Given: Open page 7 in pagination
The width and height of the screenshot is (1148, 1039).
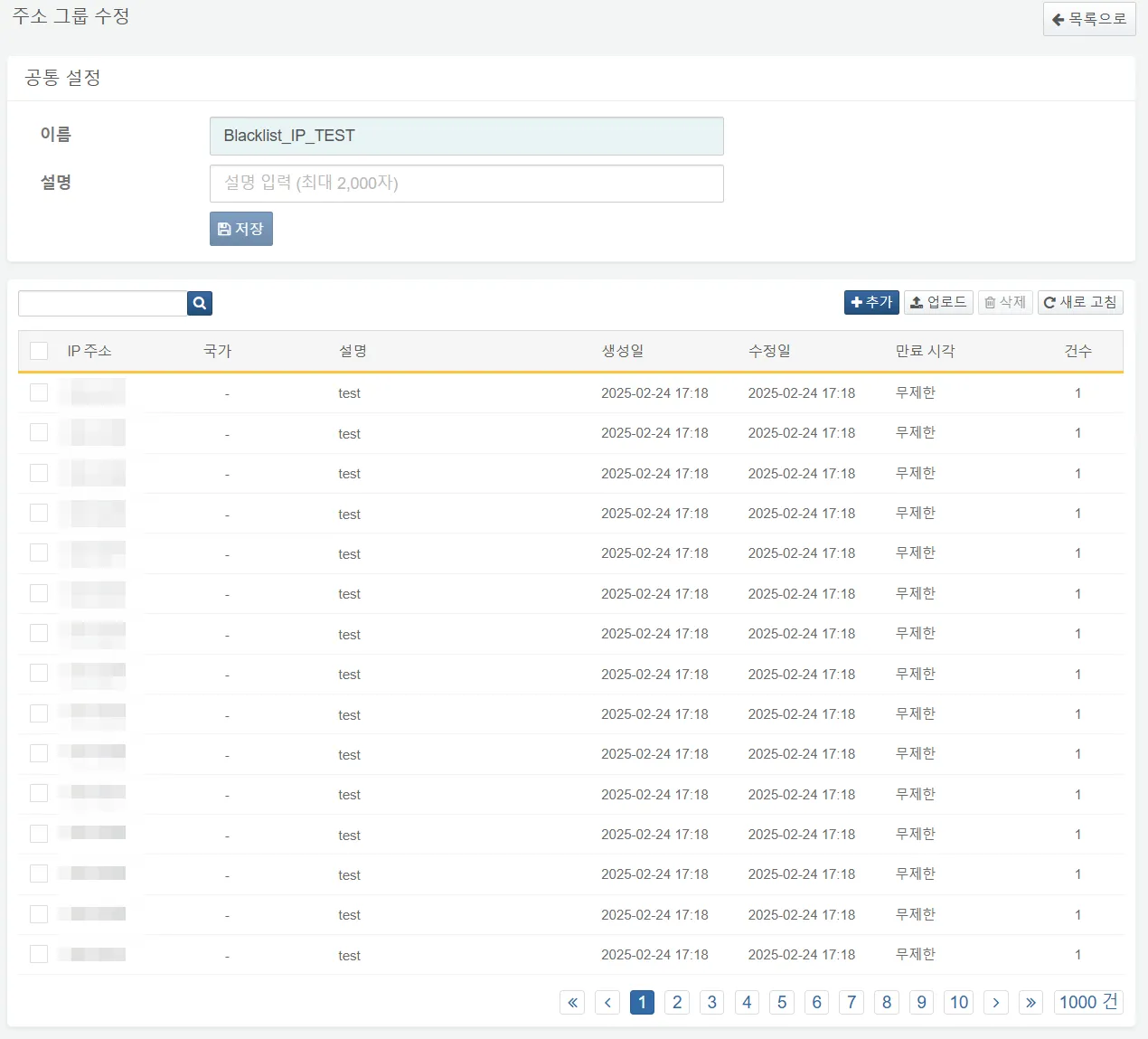Looking at the screenshot, I should (852, 1002).
